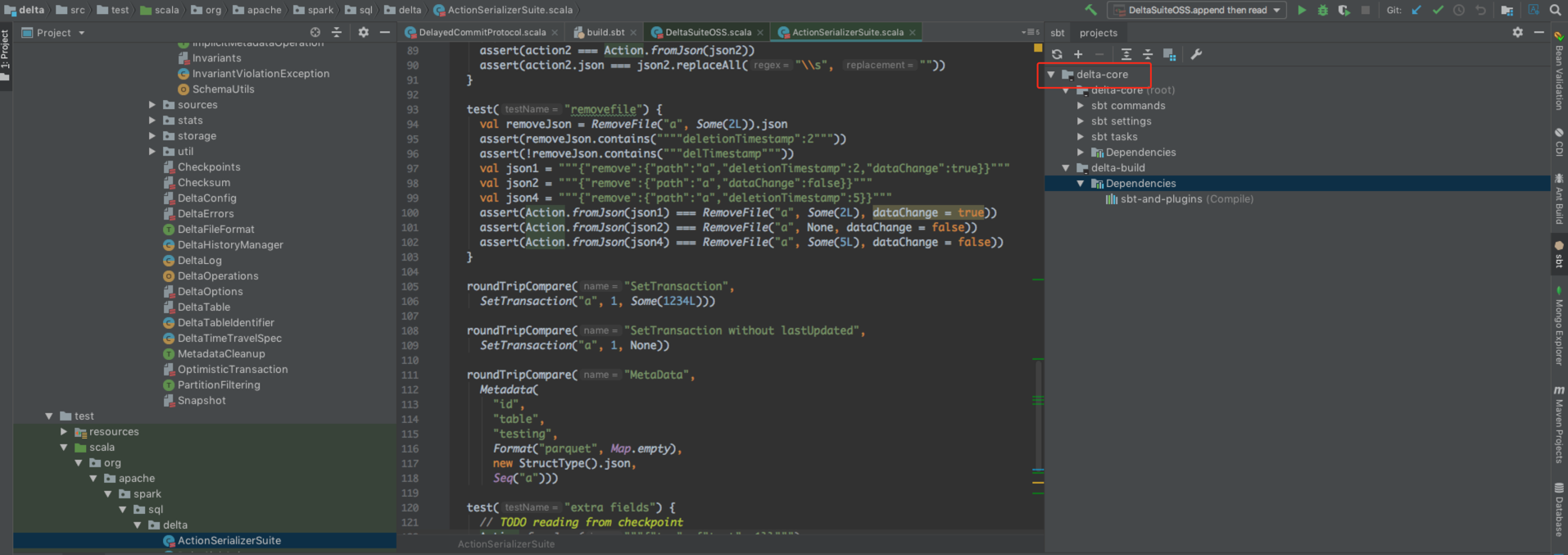The width and height of the screenshot is (1568, 555).
Task: Start debugging with the bug icon
Action: [1323, 10]
